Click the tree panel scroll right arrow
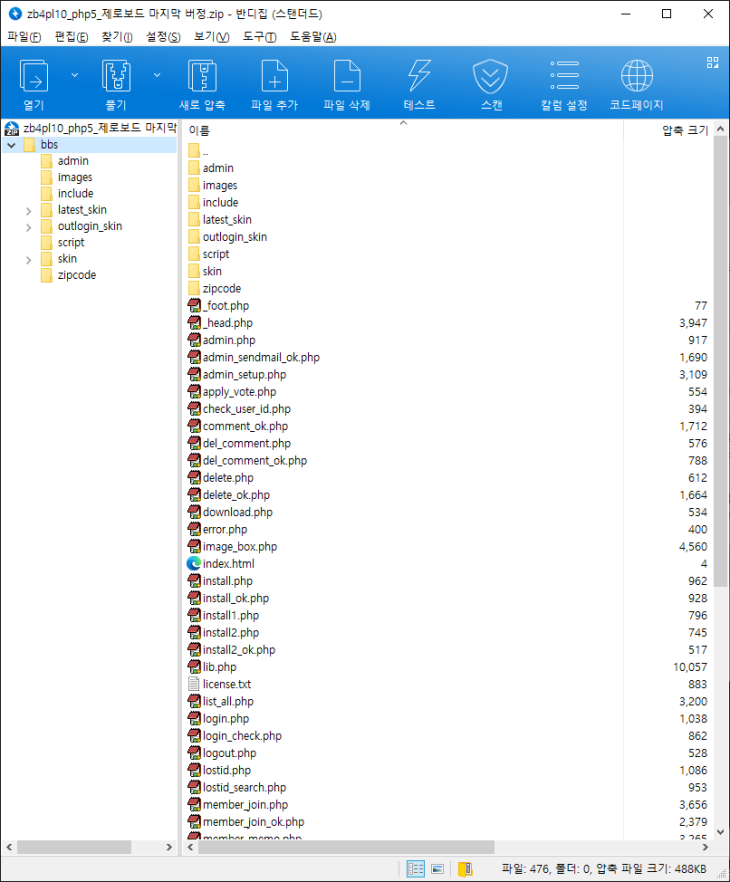 (169, 847)
